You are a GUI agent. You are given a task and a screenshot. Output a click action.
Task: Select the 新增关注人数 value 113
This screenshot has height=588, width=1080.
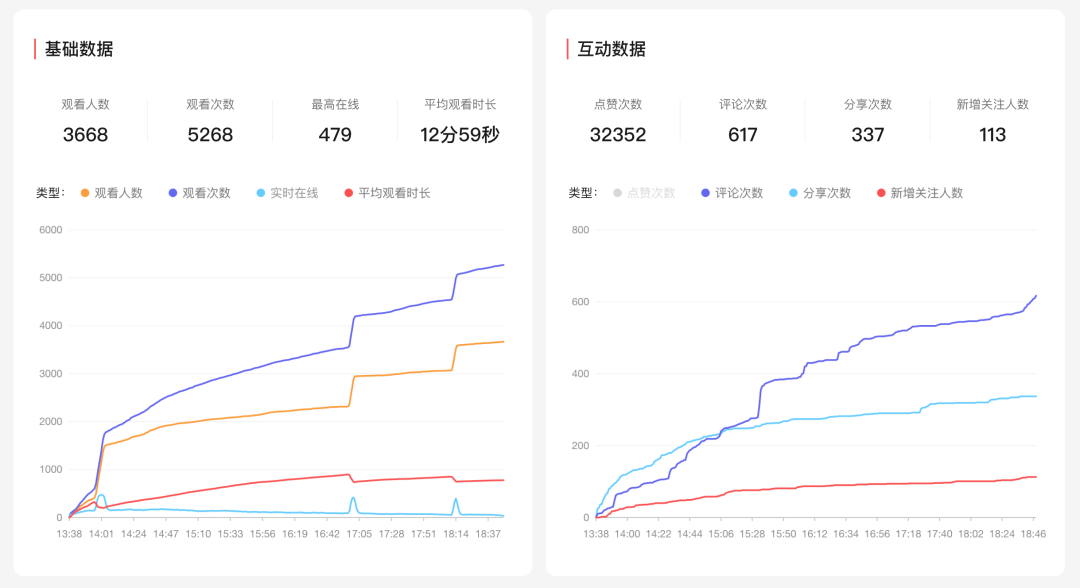[993, 134]
